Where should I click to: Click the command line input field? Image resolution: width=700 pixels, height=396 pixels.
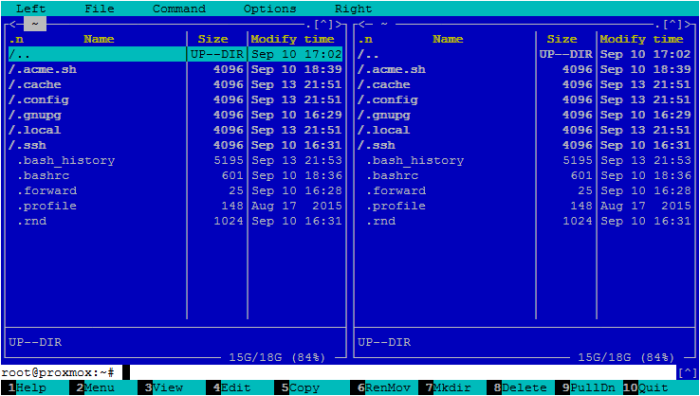tap(400, 372)
